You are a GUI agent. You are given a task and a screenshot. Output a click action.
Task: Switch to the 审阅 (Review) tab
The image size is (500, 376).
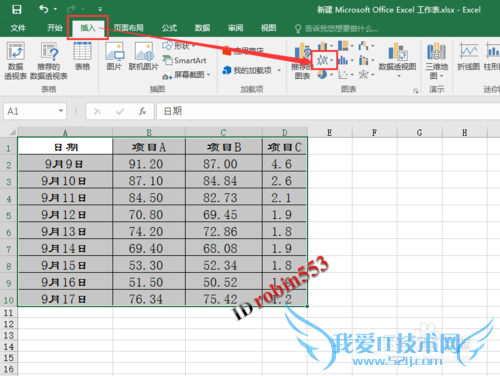pos(235,28)
